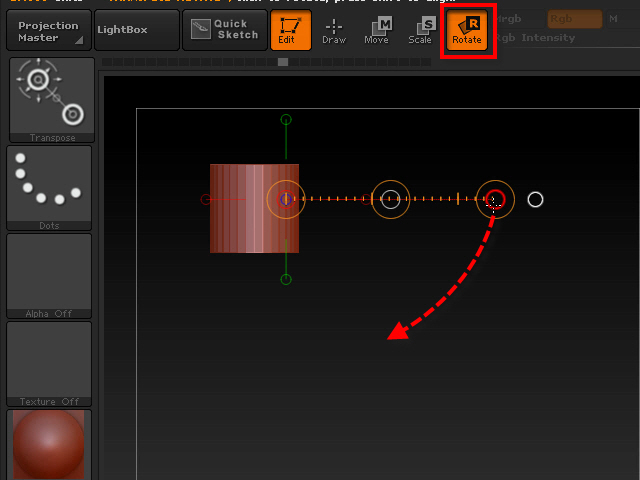The image size is (640, 480).
Task: Click the middle transpose line circle
Action: (391, 200)
